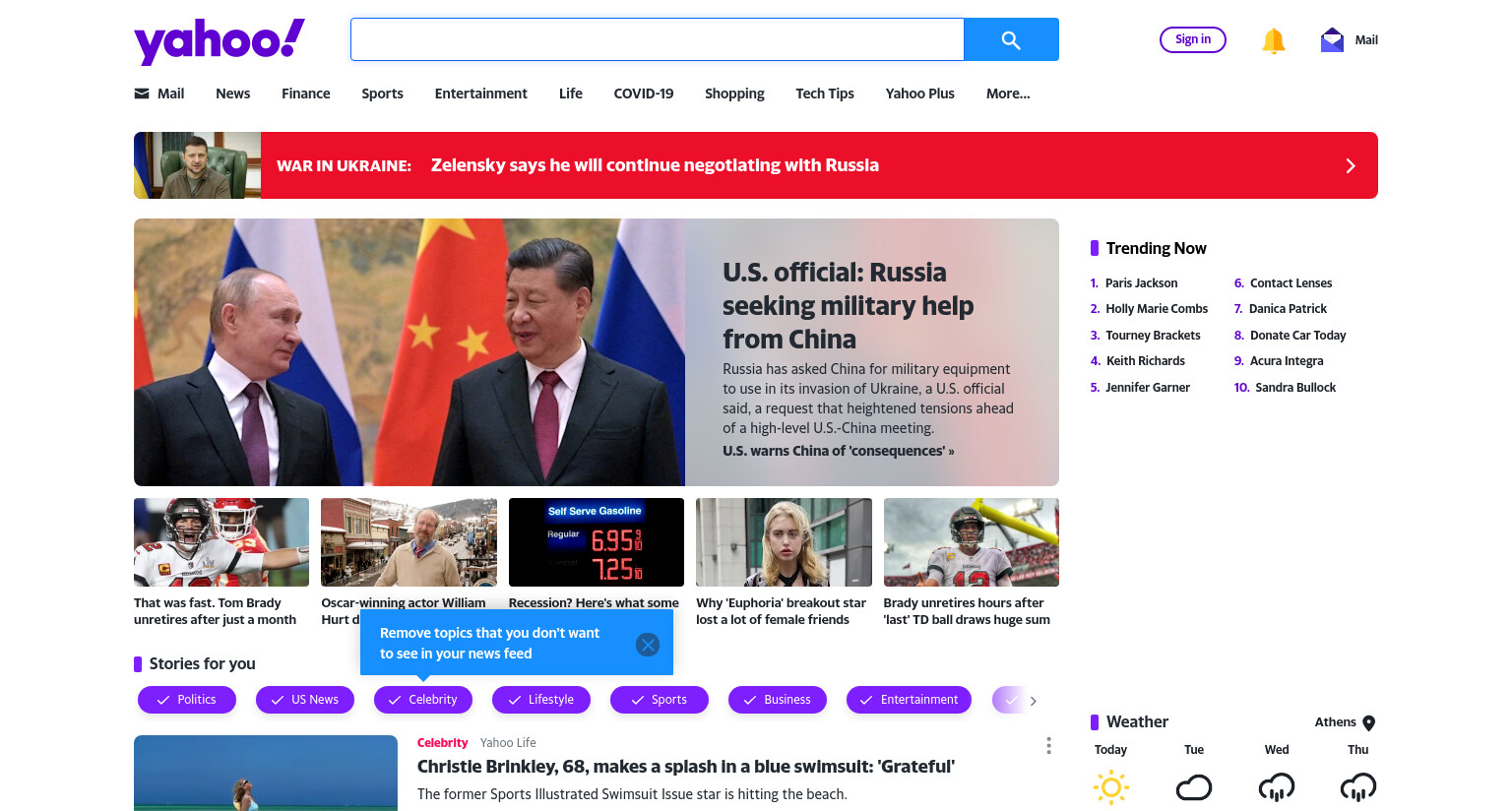Open William Hurt story thumbnail
1512x811 pixels.
(409, 542)
